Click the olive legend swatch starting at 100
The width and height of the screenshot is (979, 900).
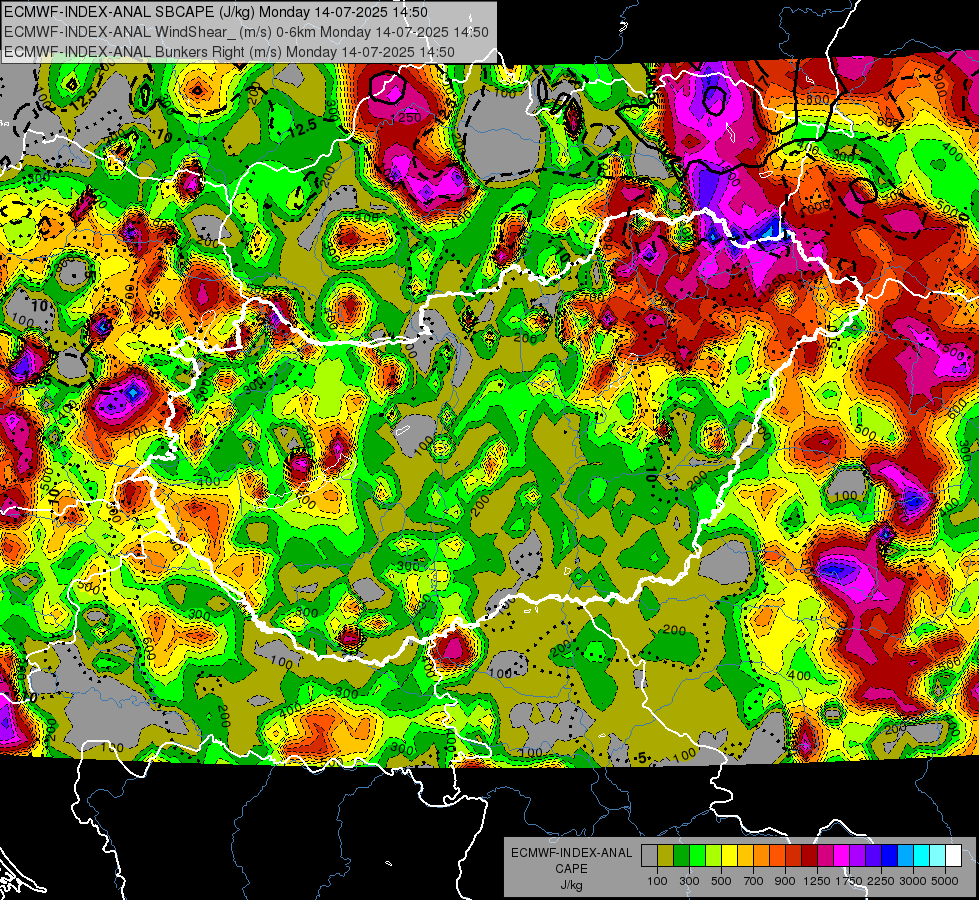[x=666, y=855]
